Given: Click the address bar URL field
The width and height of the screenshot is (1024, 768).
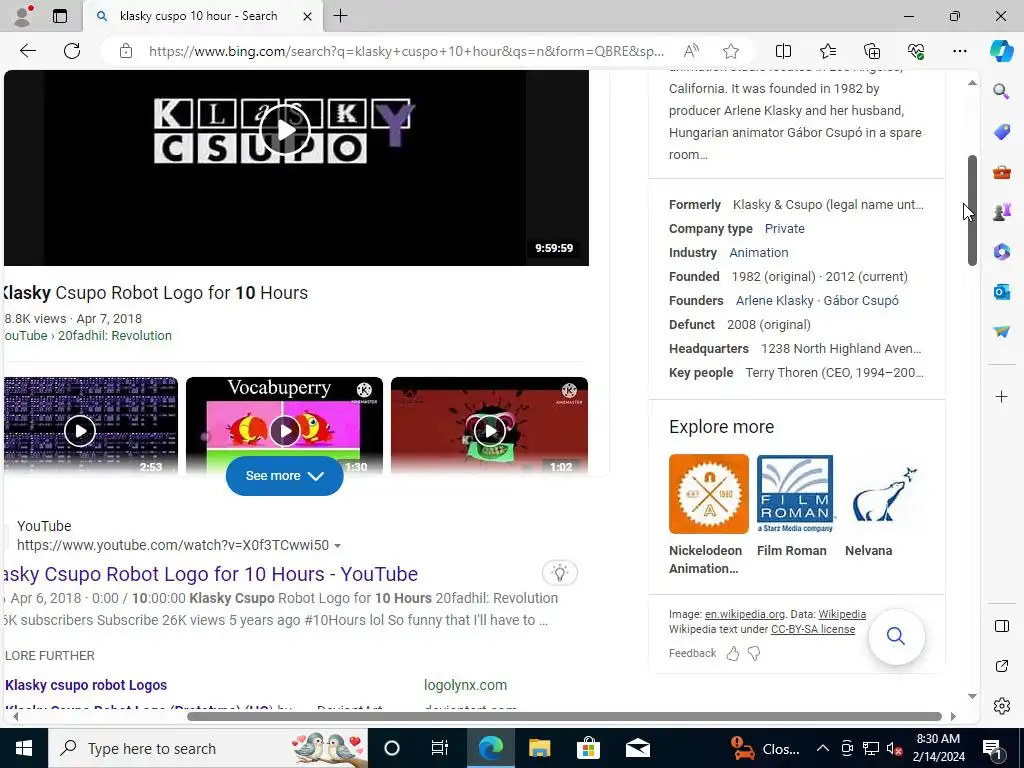Looking at the screenshot, I should 406,51.
